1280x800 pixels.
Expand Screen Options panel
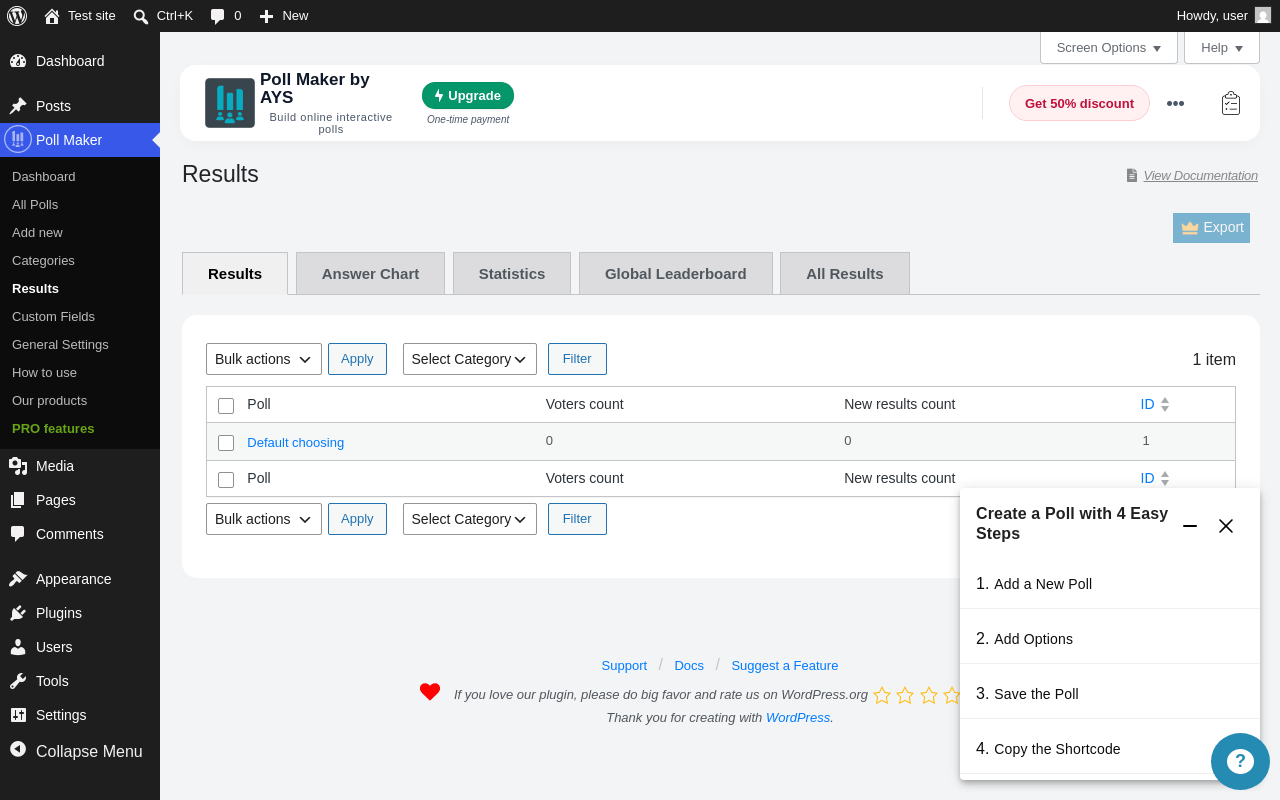(x=1109, y=48)
